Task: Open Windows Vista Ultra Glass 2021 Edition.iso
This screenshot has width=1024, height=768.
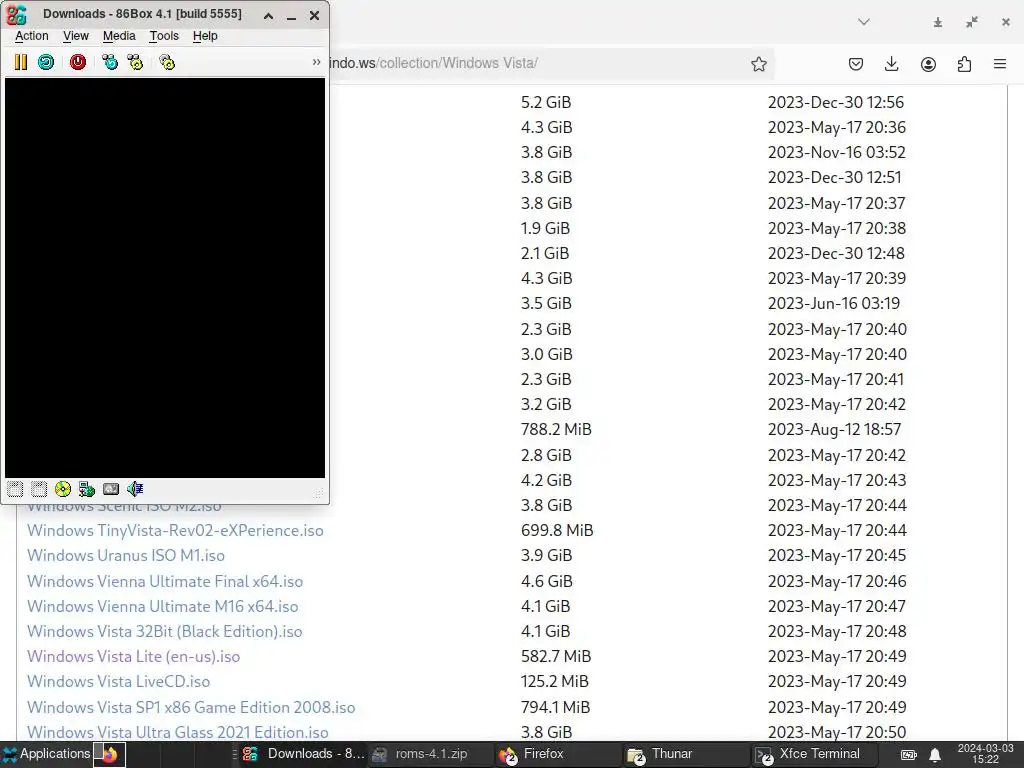Action: 177,732
